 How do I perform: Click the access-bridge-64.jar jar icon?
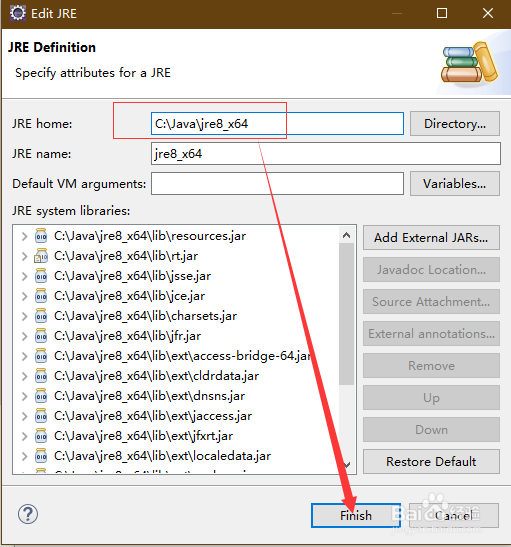[x=41, y=356]
